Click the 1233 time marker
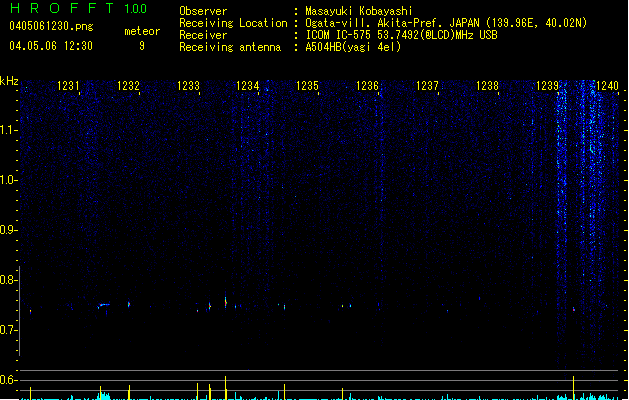 pos(188,85)
